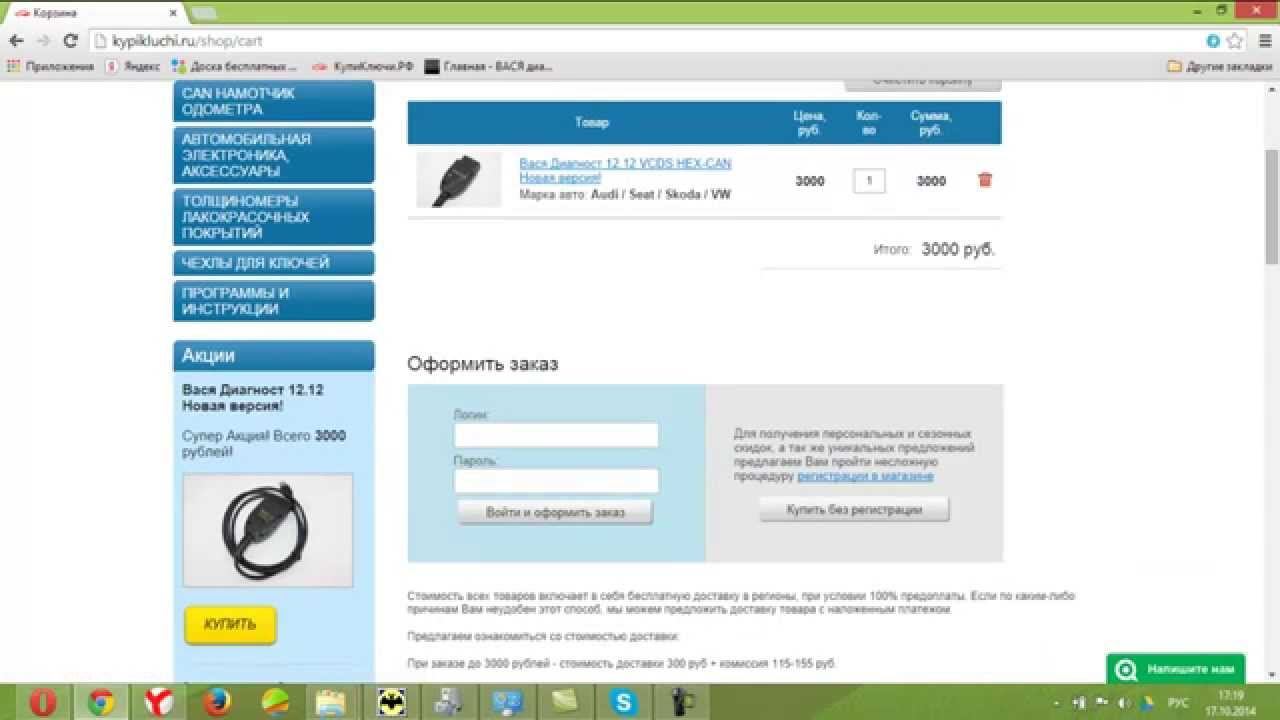The height and width of the screenshot is (720, 1280).
Task: Click Войти и оформить заказ button
Action: click(555, 512)
